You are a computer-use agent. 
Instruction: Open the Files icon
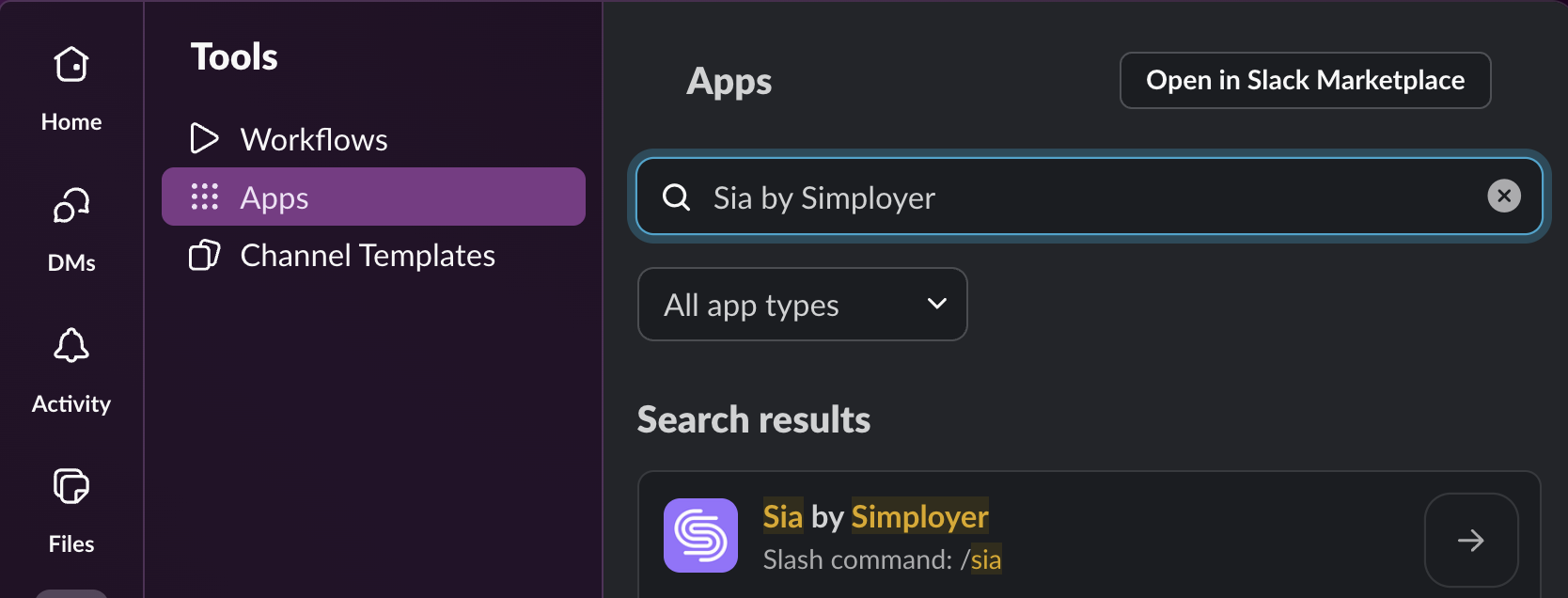tap(71, 486)
